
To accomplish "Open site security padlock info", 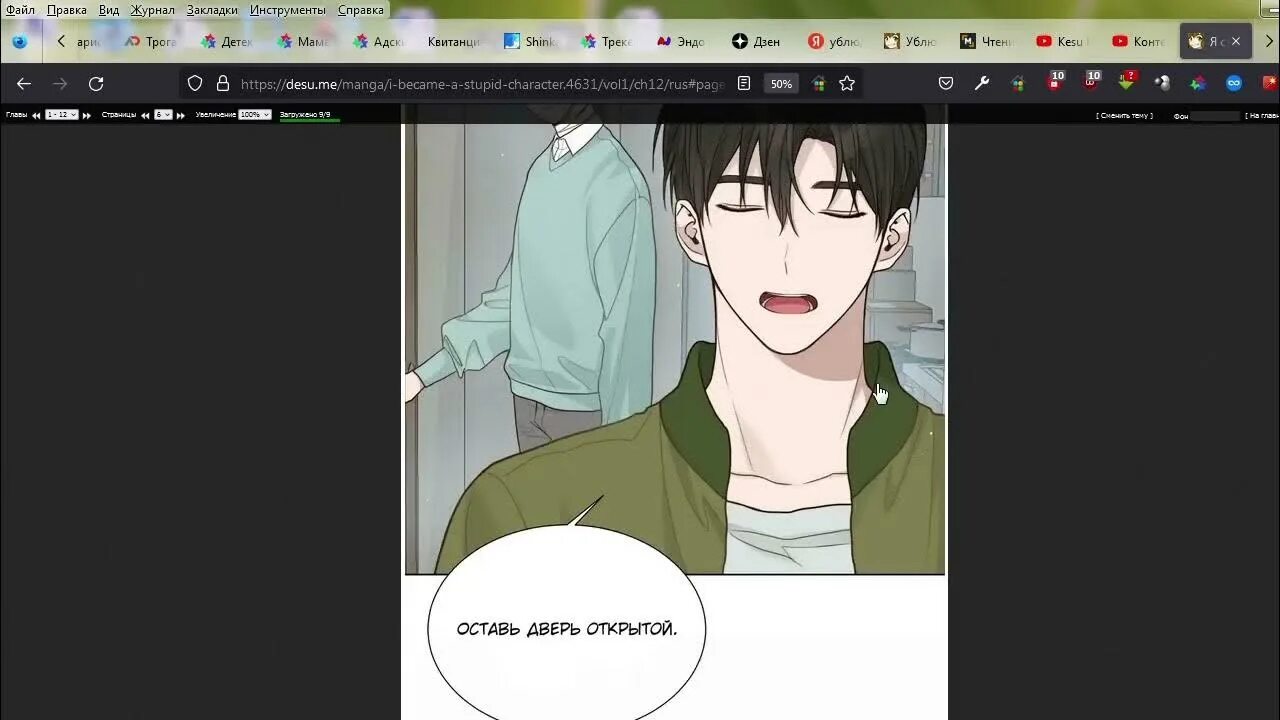I will pos(223,84).
